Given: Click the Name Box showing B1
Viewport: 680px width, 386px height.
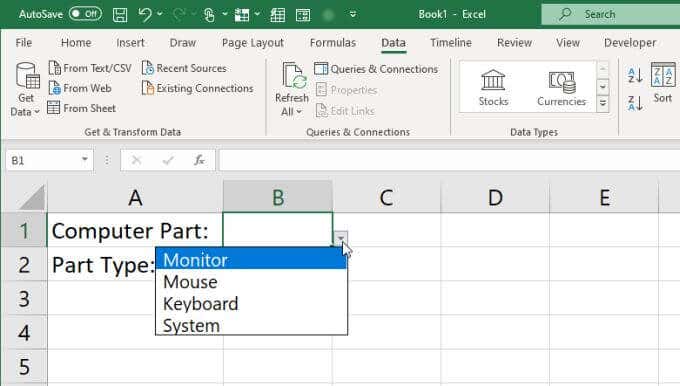Looking at the screenshot, I should point(42,160).
